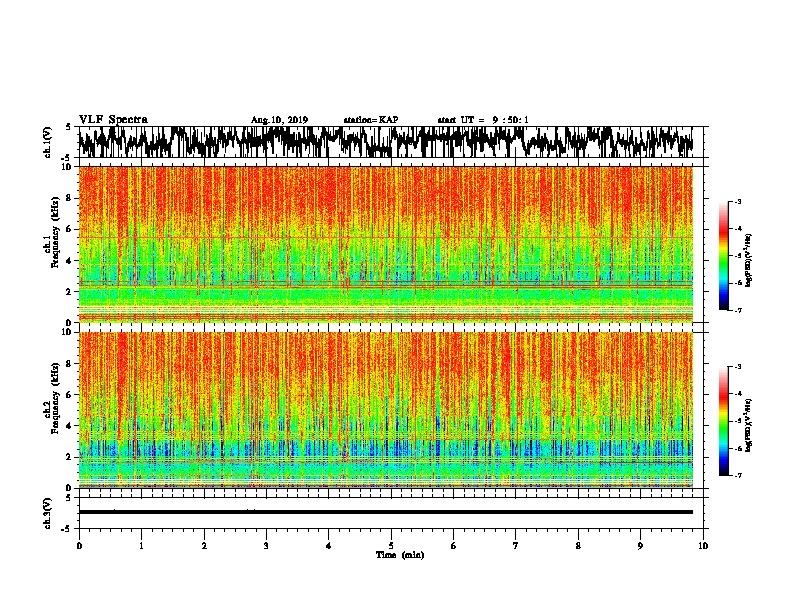
Task: Click time axis tick label '4'
Action: tap(329, 546)
